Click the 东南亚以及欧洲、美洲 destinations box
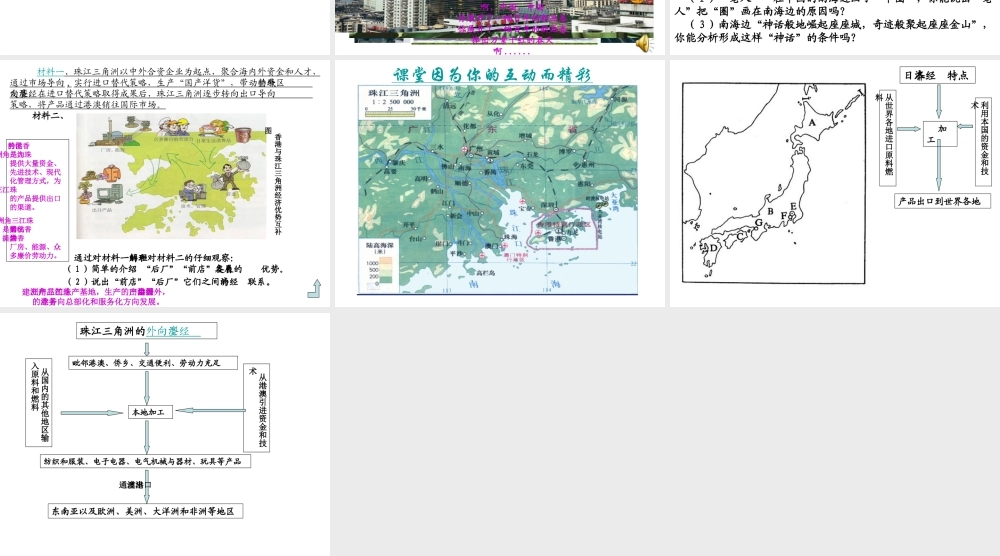The height and width of the screenshot is (556, 1000). (x=145, y=511)
